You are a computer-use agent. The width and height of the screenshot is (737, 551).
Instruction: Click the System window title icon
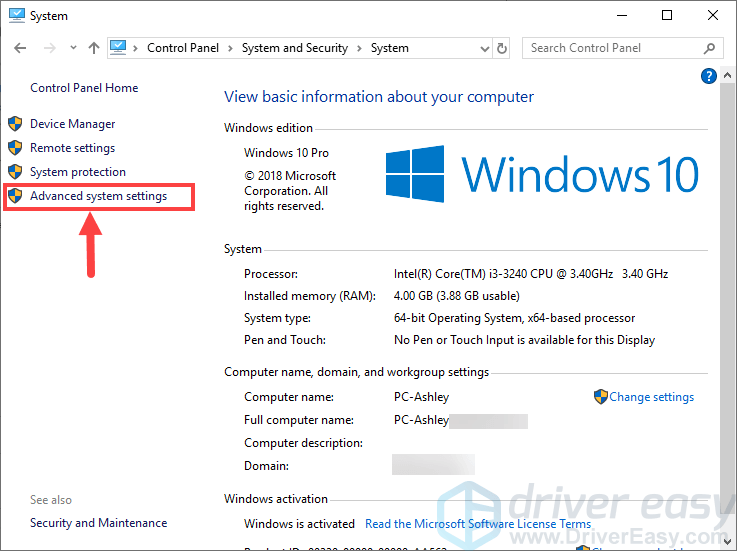coord(16,15)
